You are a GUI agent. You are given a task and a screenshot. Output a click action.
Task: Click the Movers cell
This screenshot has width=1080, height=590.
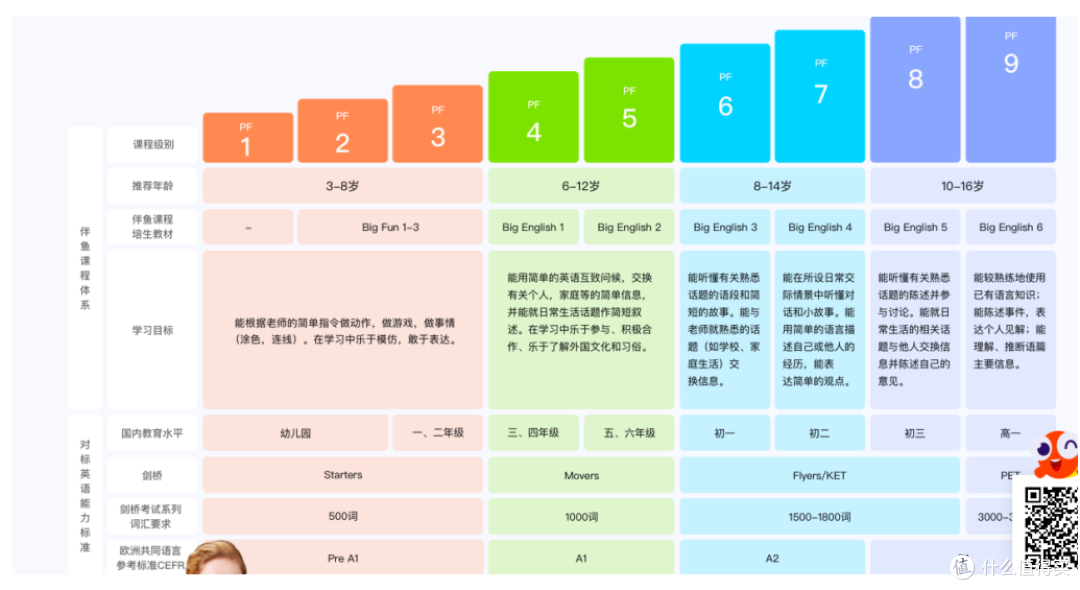click(x=581, y=475)
